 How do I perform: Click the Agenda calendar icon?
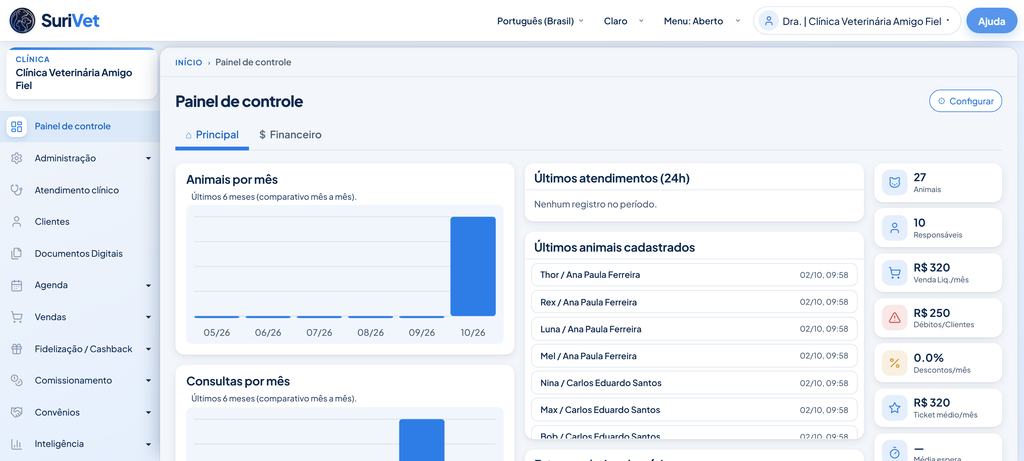(x=17, y=285)
